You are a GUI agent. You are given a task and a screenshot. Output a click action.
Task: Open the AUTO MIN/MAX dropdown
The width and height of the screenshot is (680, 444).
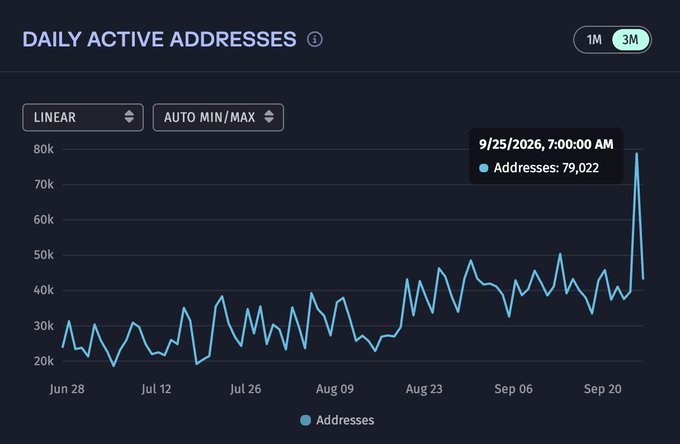point(218,117)
